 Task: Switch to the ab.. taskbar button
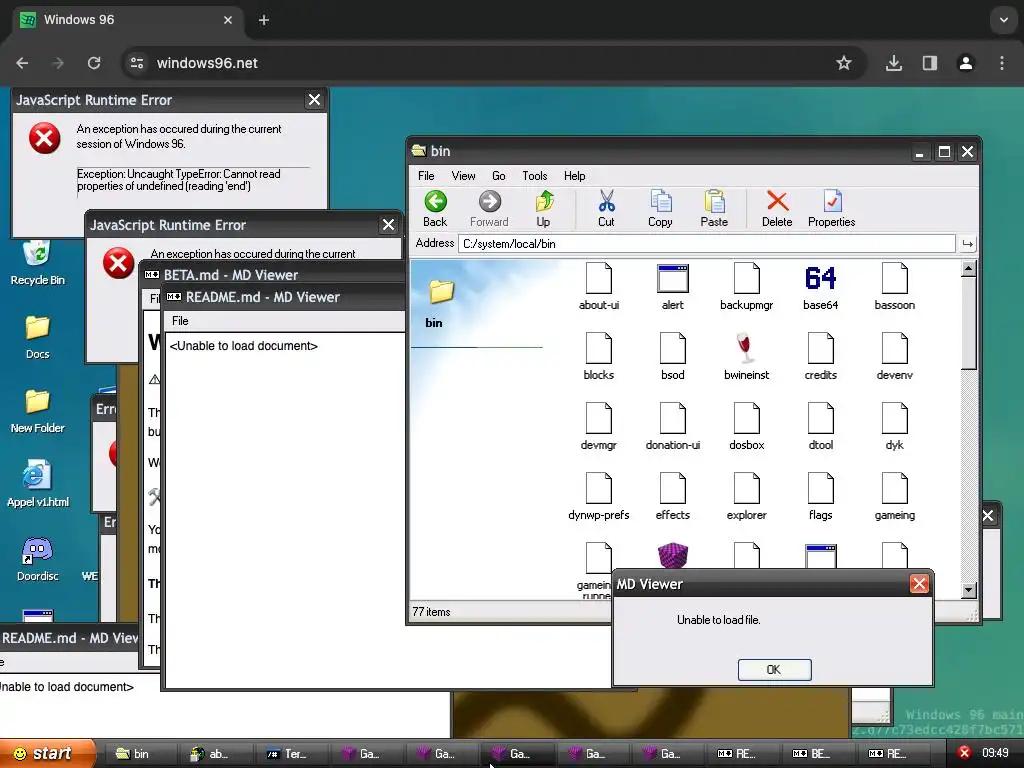pyautogui.click(x=217, y=754)
